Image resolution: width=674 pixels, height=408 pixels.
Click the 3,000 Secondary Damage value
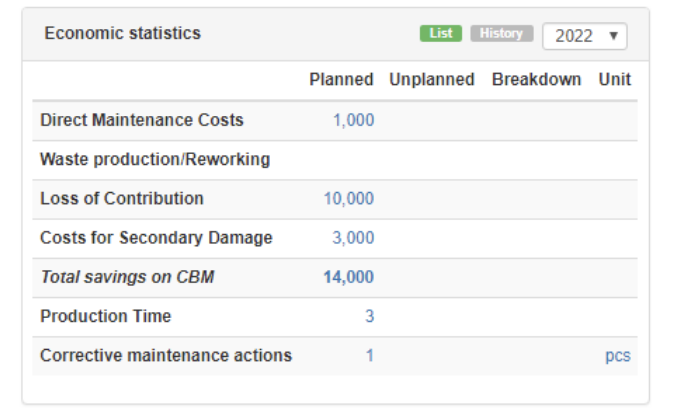click(x=353, y=238)
